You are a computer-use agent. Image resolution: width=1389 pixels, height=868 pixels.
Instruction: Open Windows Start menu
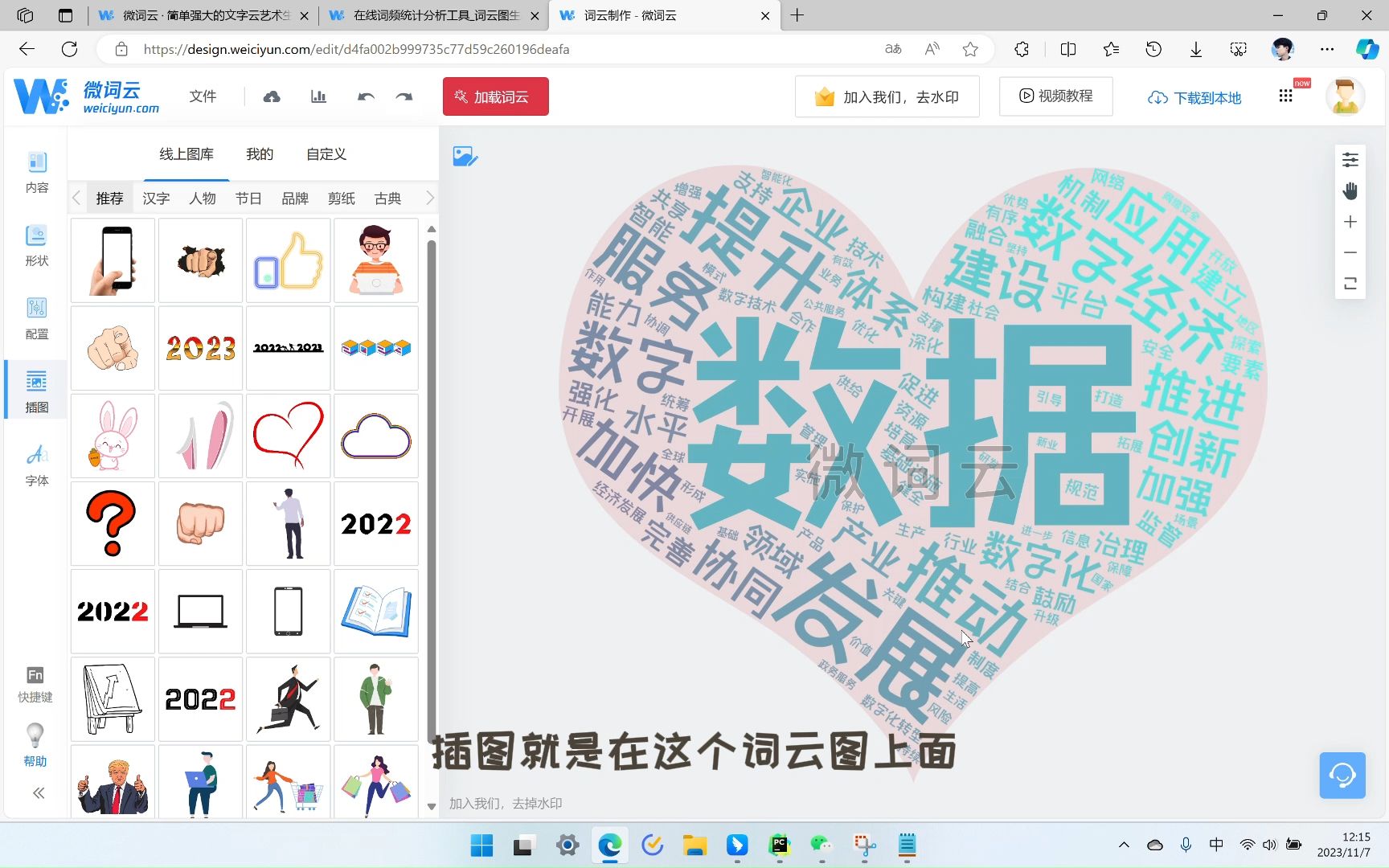click(x=481, y=845)
